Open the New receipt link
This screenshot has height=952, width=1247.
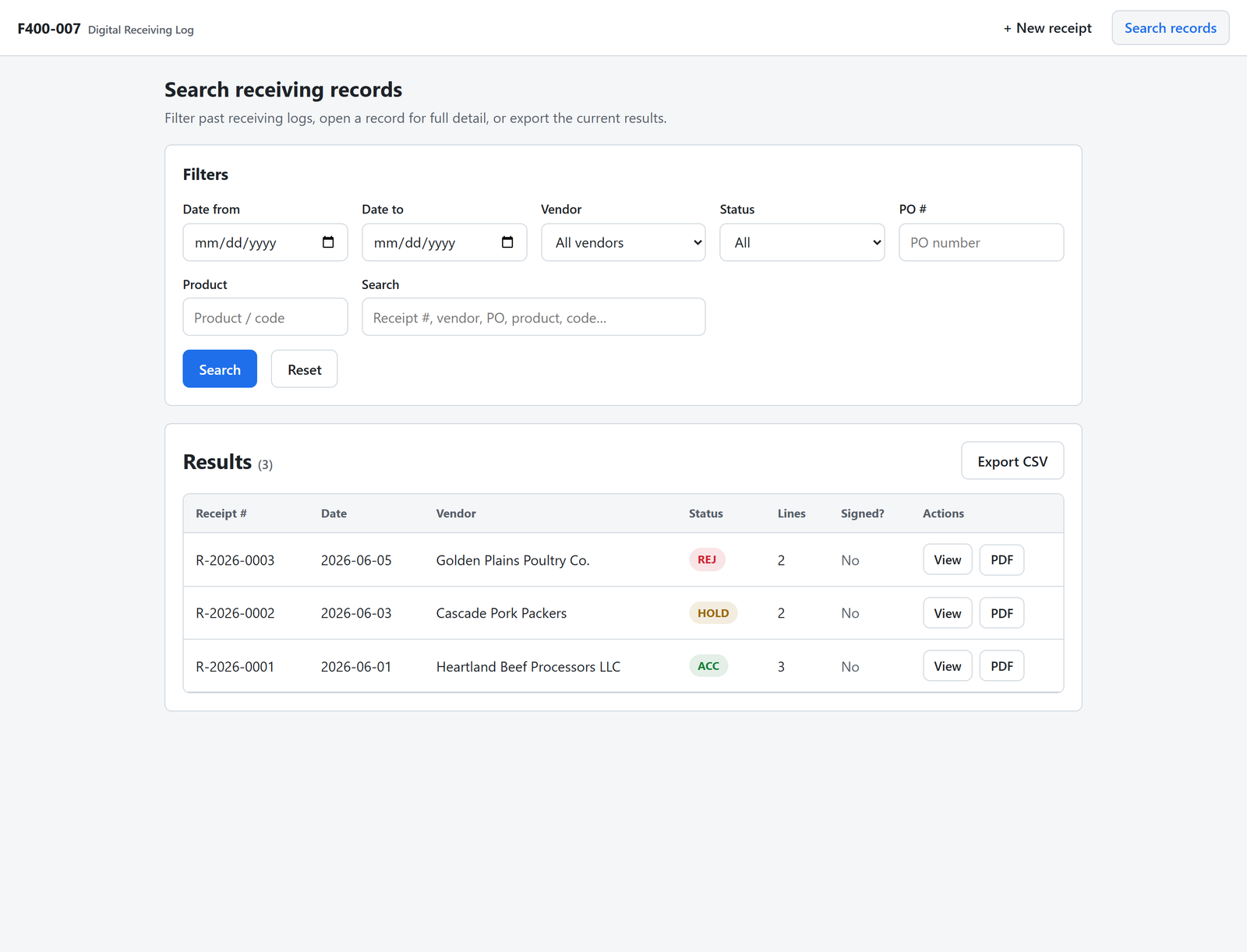click(1047, 28)
